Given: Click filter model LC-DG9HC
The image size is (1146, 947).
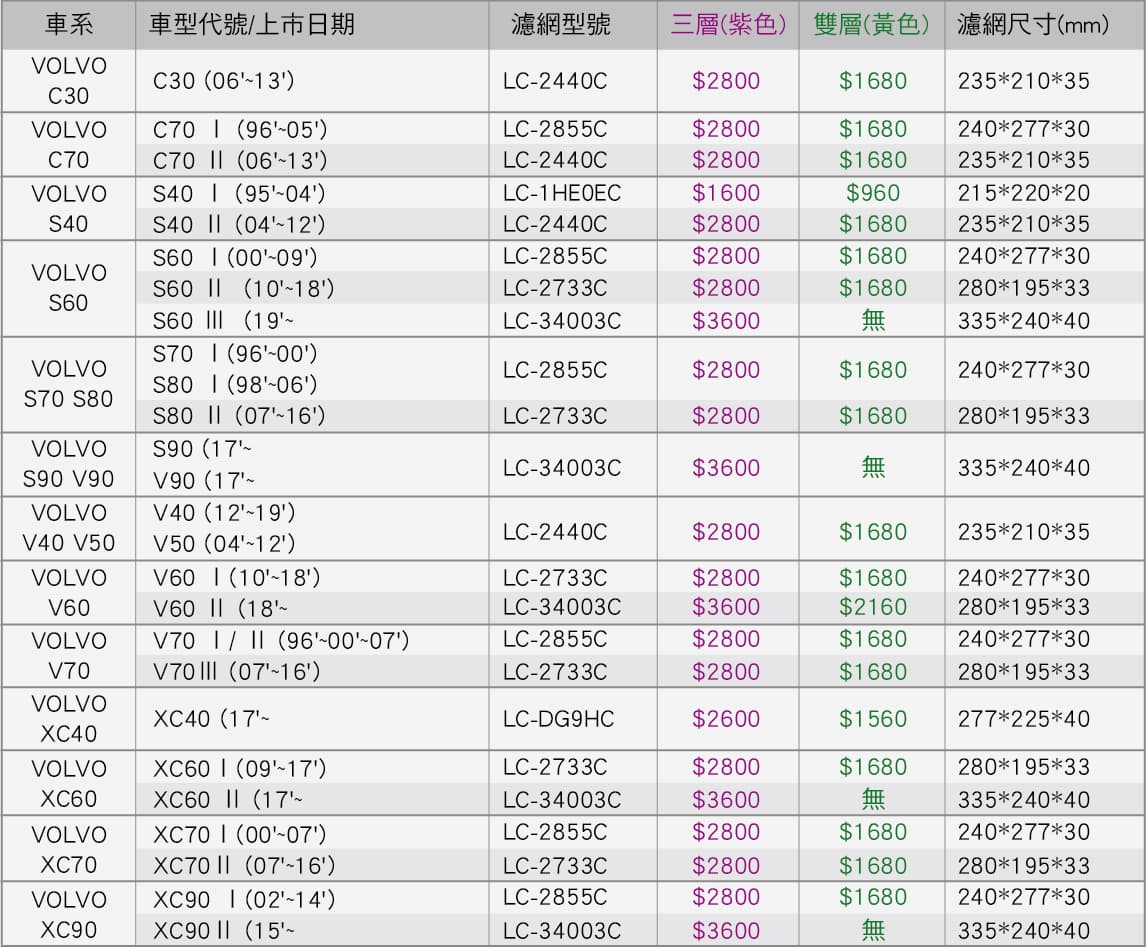Looking at the screenshot, I should pyautogui.click(x=558, y=719).
